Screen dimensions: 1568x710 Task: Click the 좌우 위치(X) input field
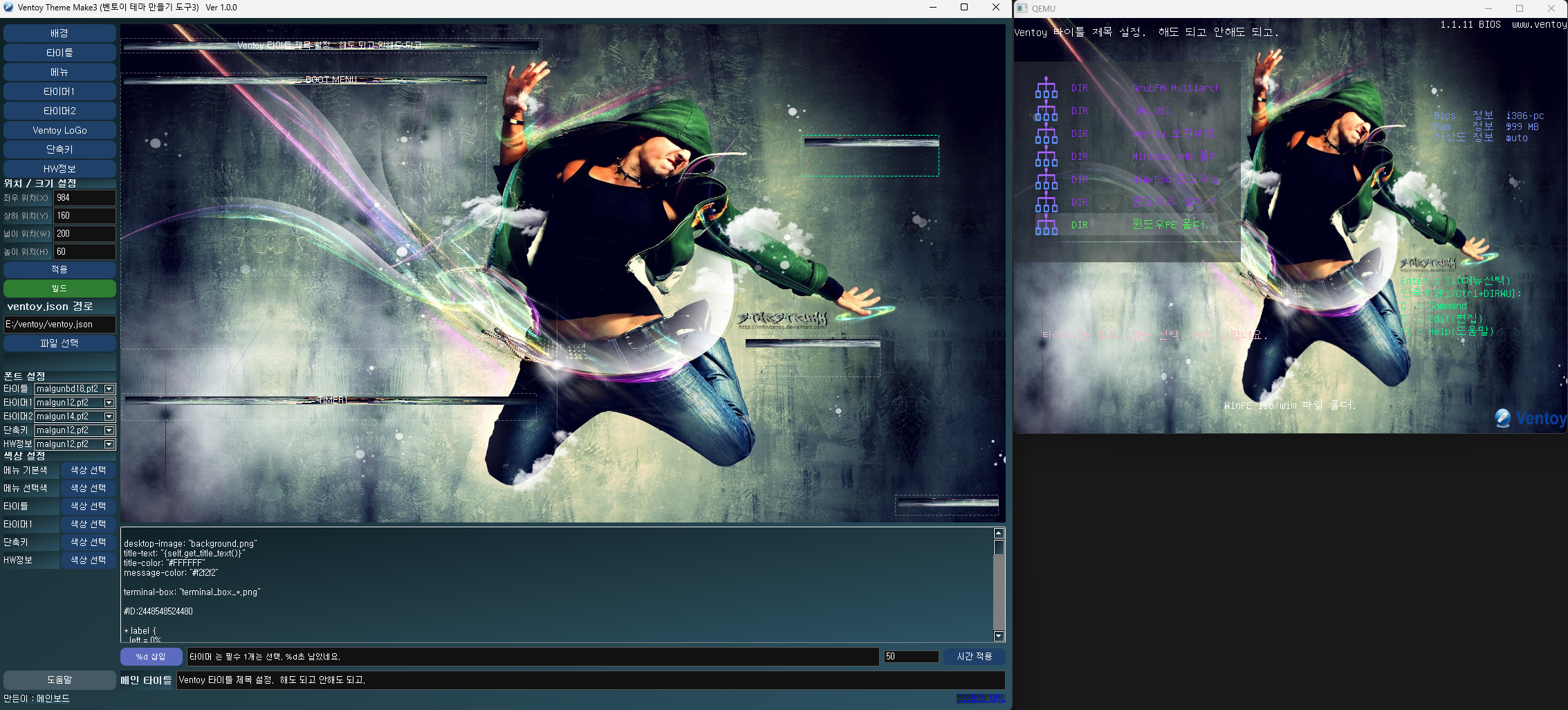pos(85,198)
